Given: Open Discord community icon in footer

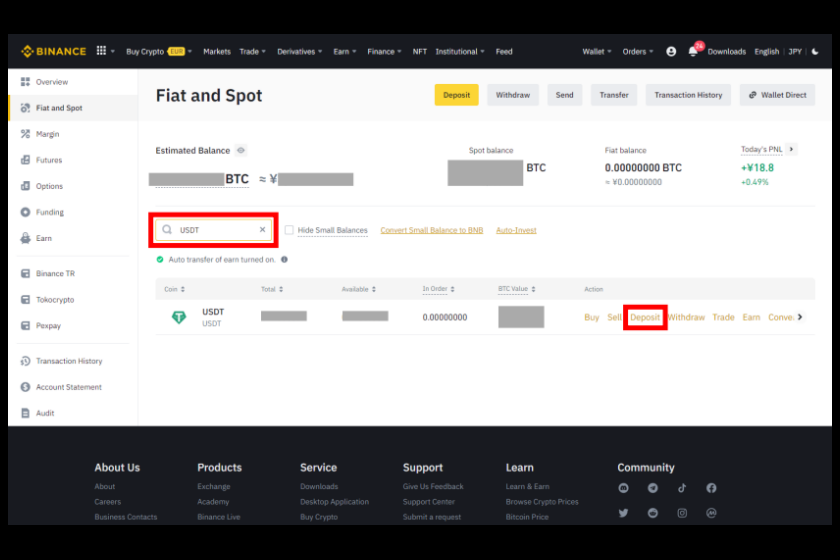Looking at the screenshot, I should pyautogui.click(x=624, y=488).
